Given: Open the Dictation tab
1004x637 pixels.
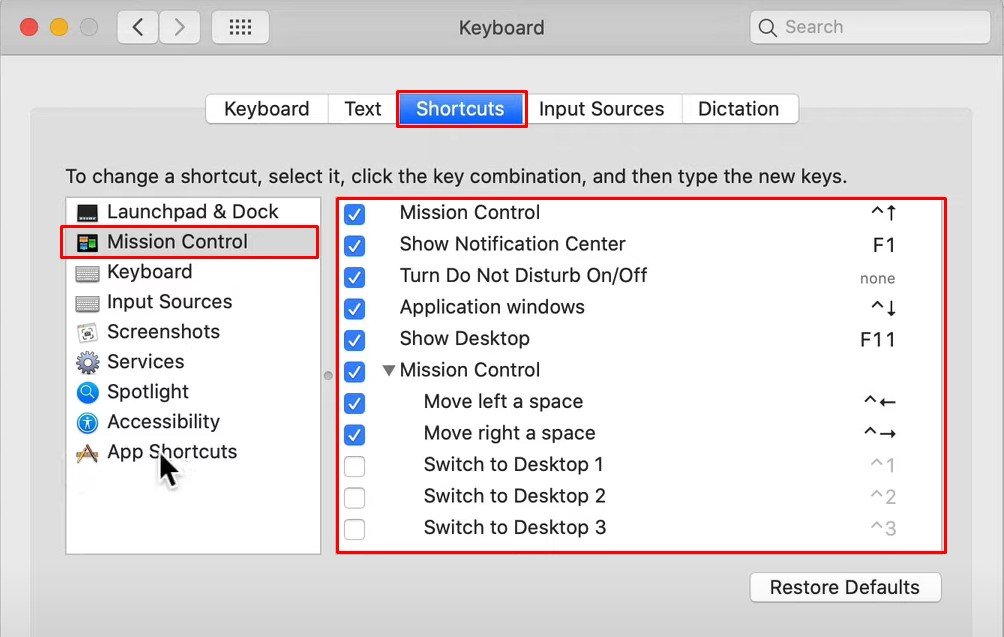Looking at the screenshot, I should tap(738, 109).
